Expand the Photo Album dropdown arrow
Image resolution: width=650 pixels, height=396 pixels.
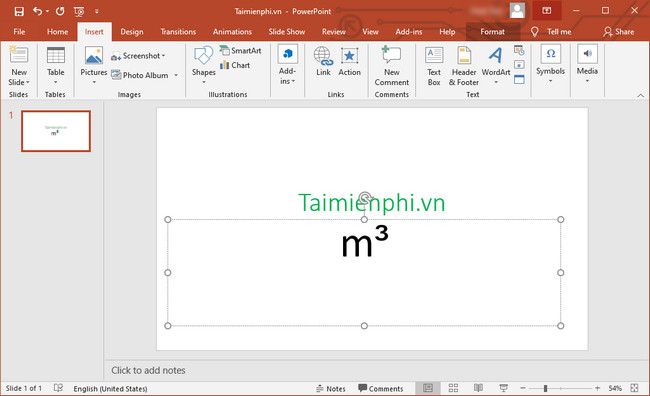[176, 75]
